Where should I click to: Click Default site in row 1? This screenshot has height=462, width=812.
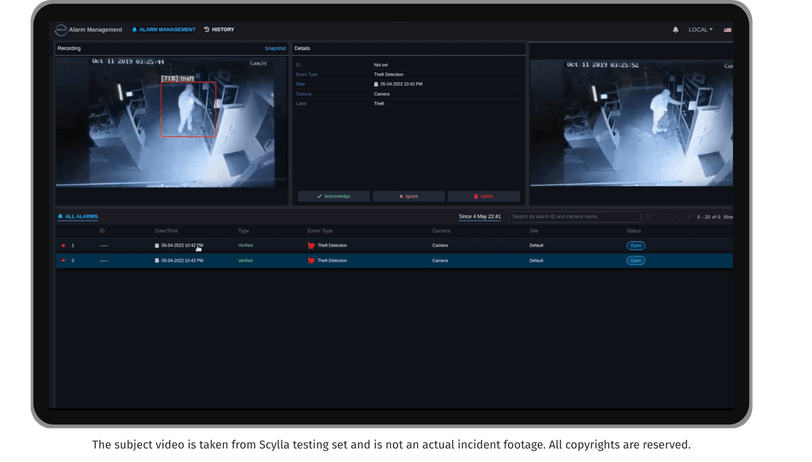click(x=536, y=246)
